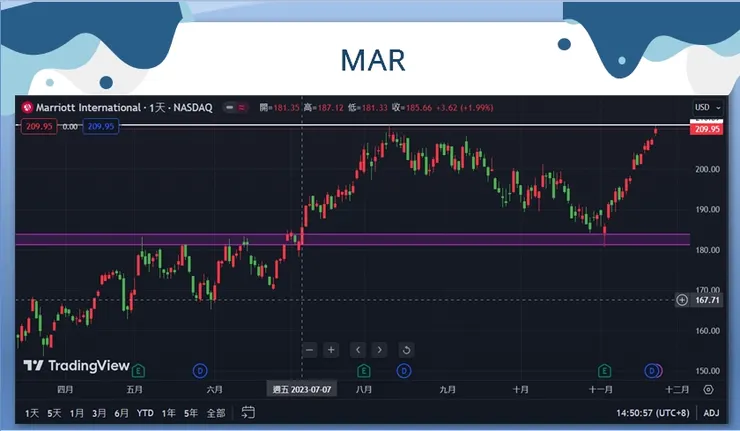Toggle the wavy-lines indicator pill in the header
This screenshot has height=431, width=740.
pyautogui.click(x=242, y=108)
